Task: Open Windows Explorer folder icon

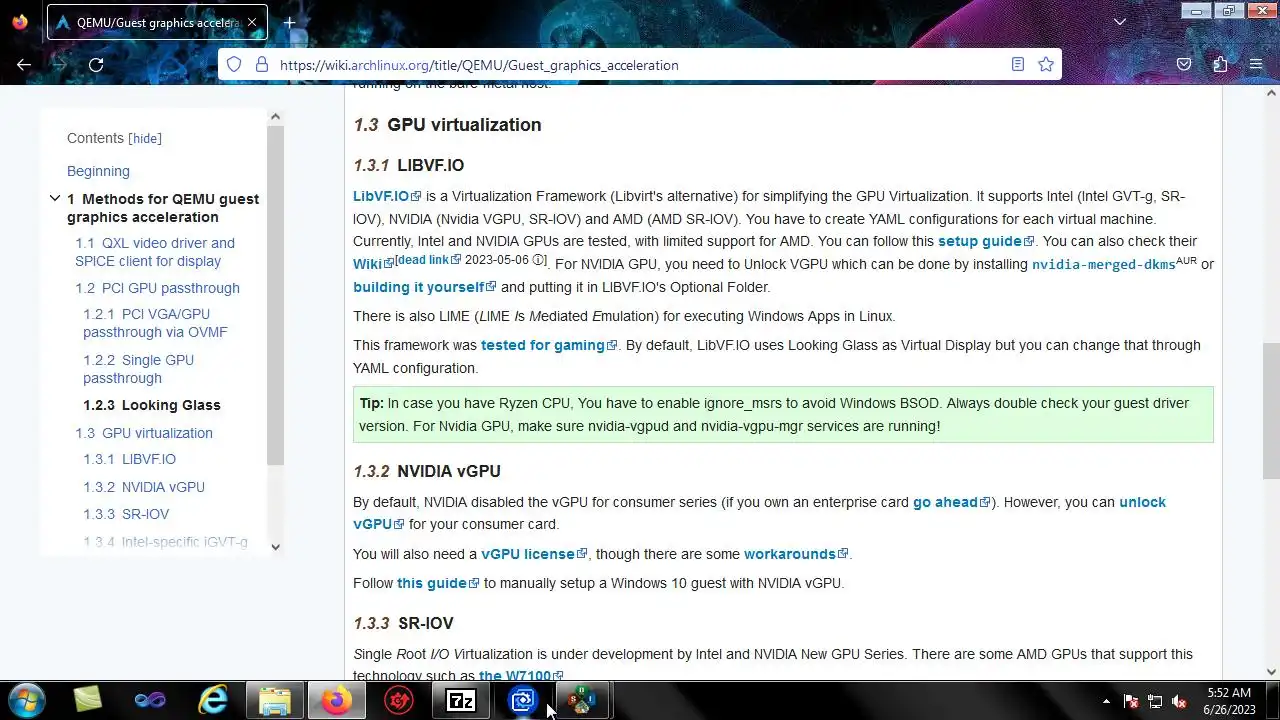Action: click(x=274, y=700)
